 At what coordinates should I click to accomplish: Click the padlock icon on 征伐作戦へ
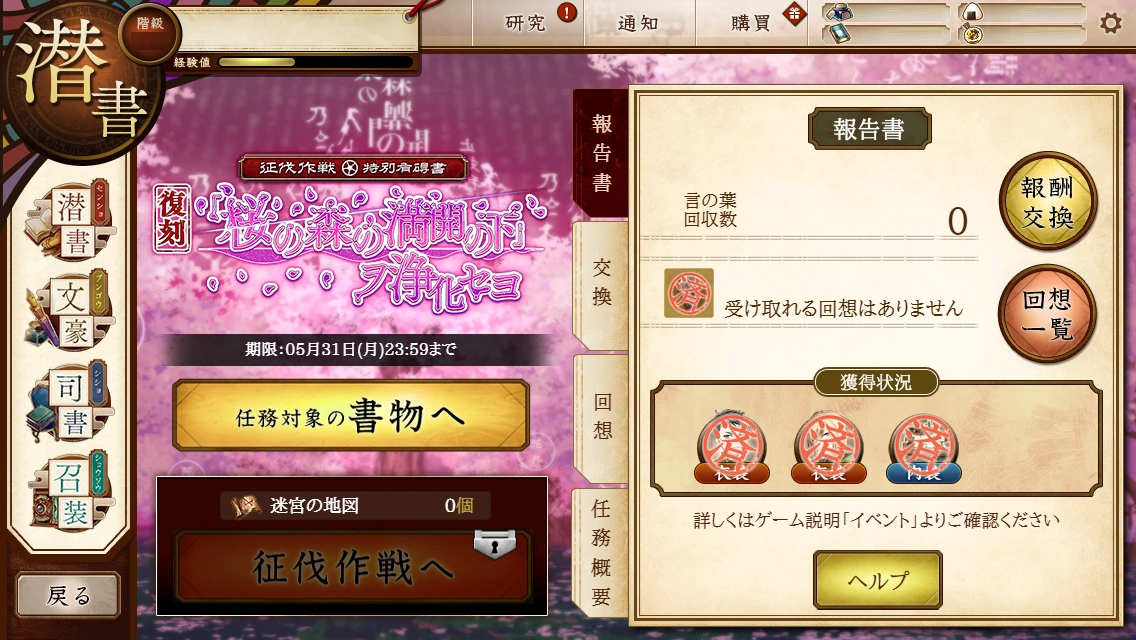pos(495,544)
